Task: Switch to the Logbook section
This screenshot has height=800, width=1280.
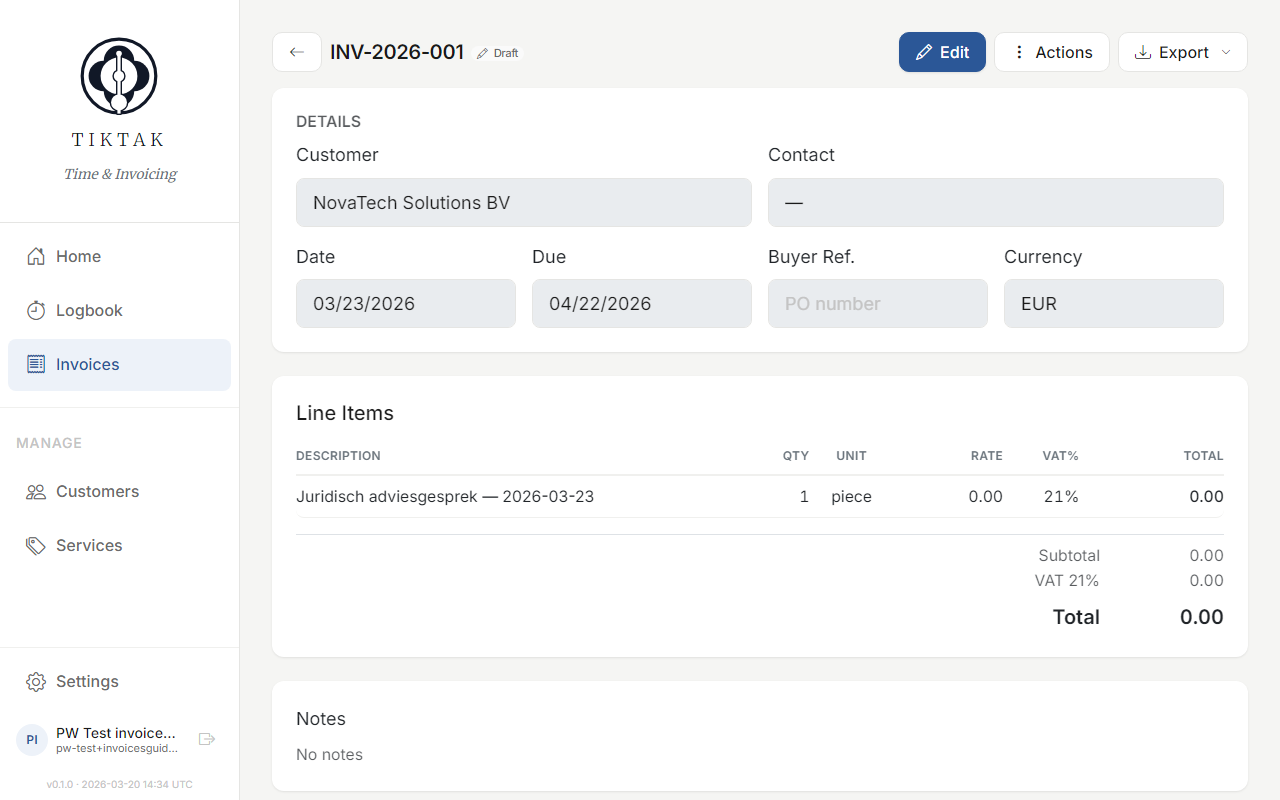Action: click(90, 310)
